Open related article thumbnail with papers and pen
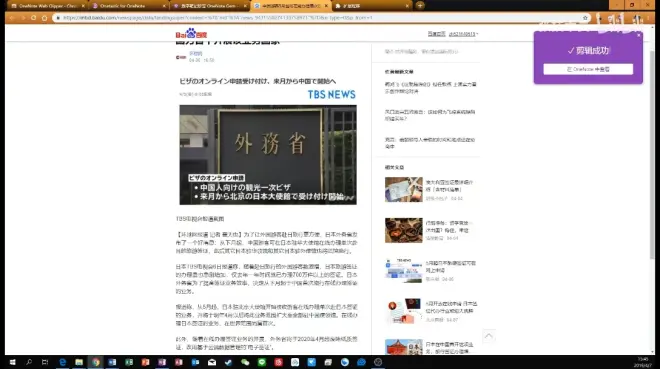This screenshot has width=660, height=369. click(x=403, y=189)
